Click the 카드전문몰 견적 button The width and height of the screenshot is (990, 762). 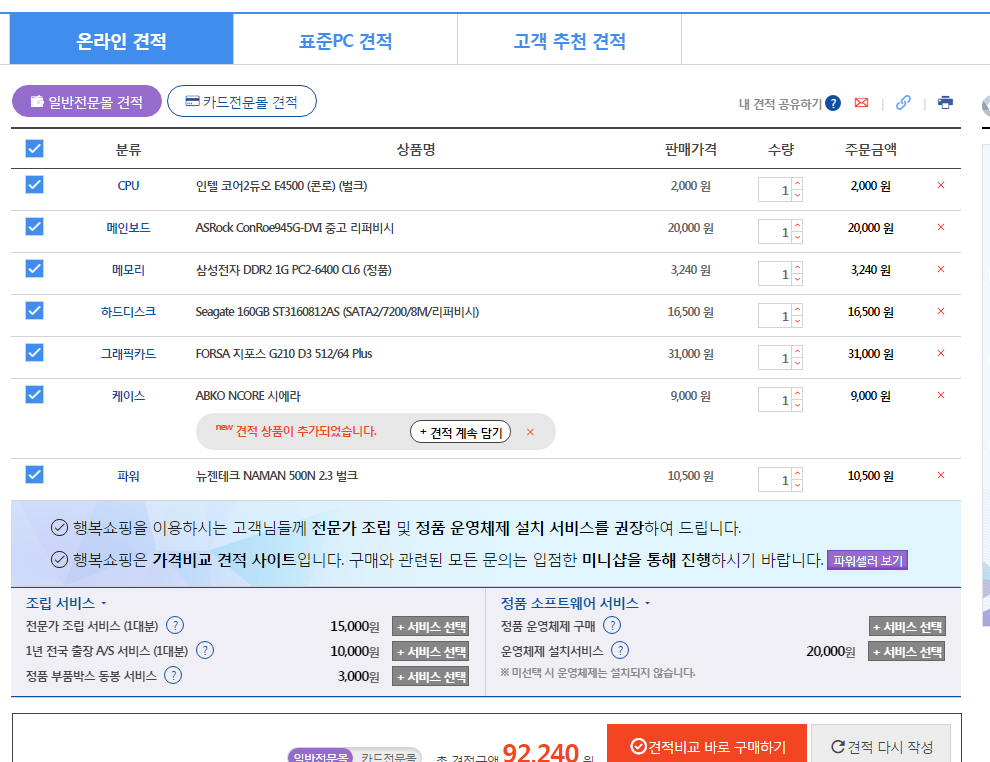coord(241,101)
